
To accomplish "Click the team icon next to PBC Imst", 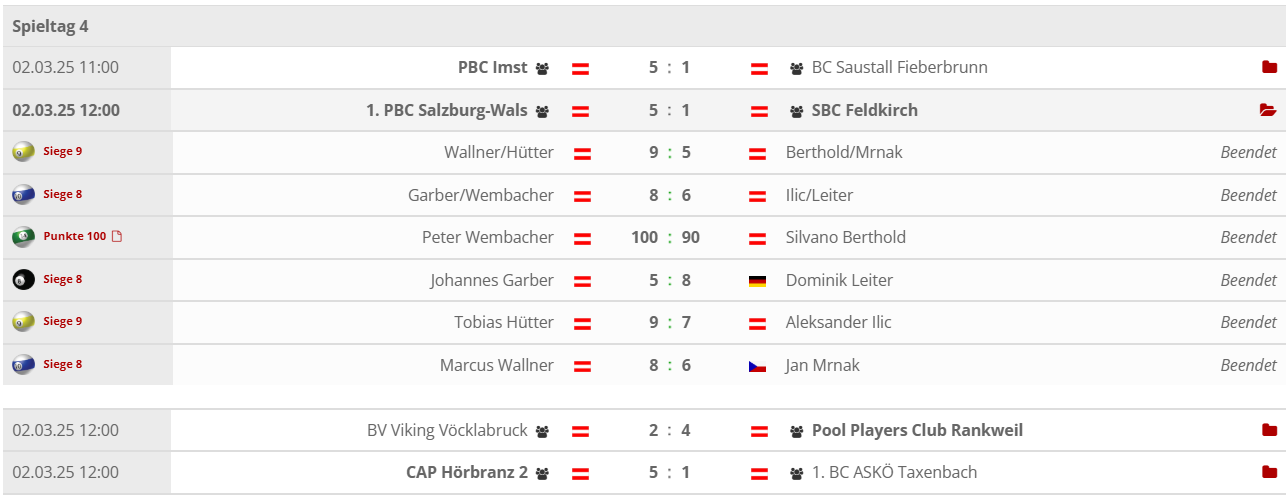I will tap(542, 69).
